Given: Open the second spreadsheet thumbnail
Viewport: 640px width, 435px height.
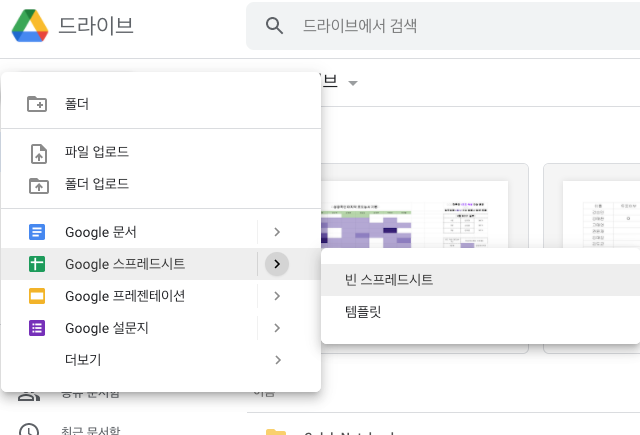Looking at the screenshot, I should point(592,206).
